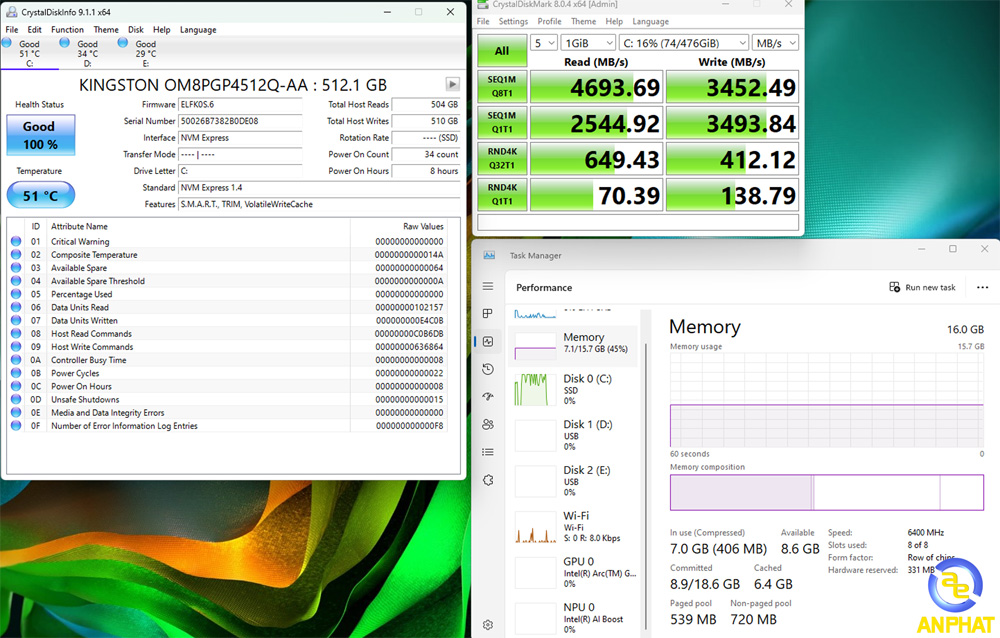The height and width of the screenshot is (638, 1000).
Task: Click Percentage Used status circle icon
Action: (x=16, y=294)
